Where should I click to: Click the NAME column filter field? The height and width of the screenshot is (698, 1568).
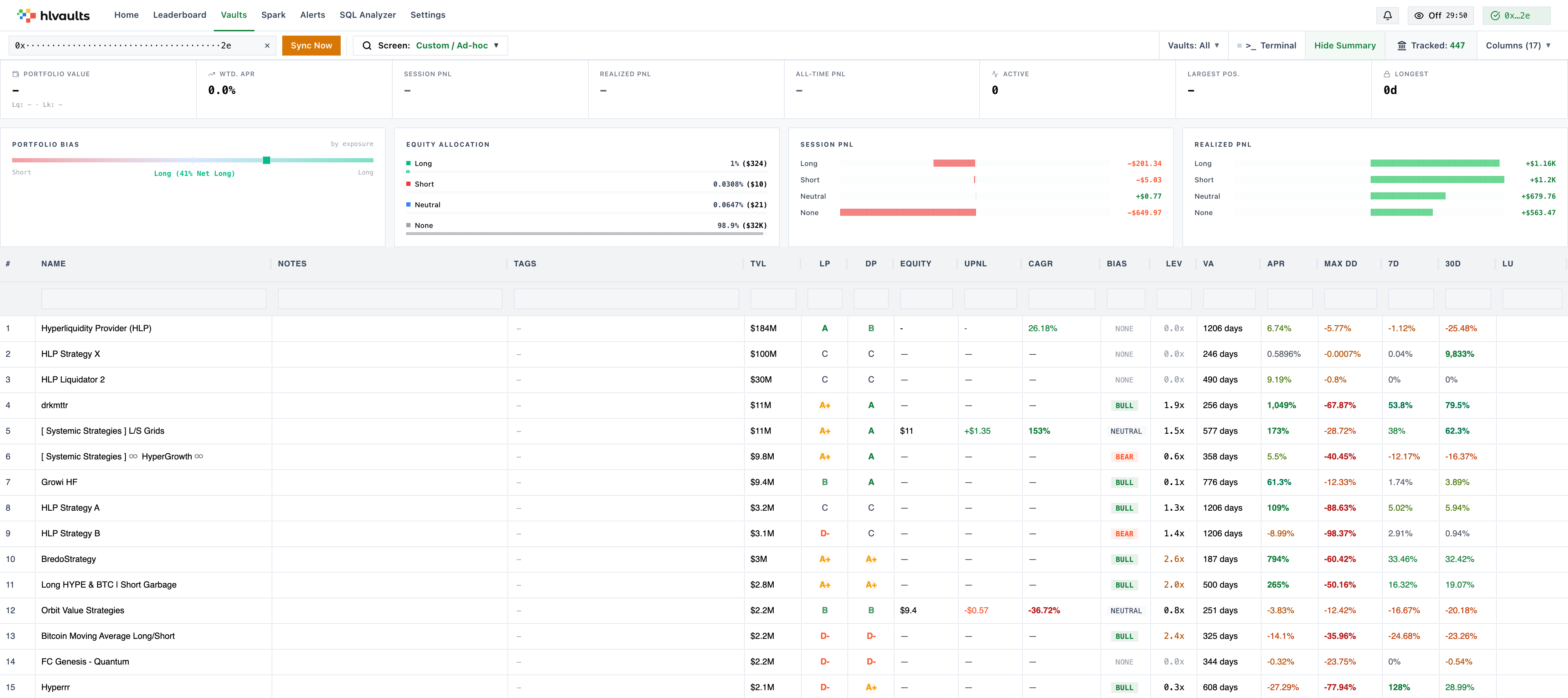click(x=153, y=299)
